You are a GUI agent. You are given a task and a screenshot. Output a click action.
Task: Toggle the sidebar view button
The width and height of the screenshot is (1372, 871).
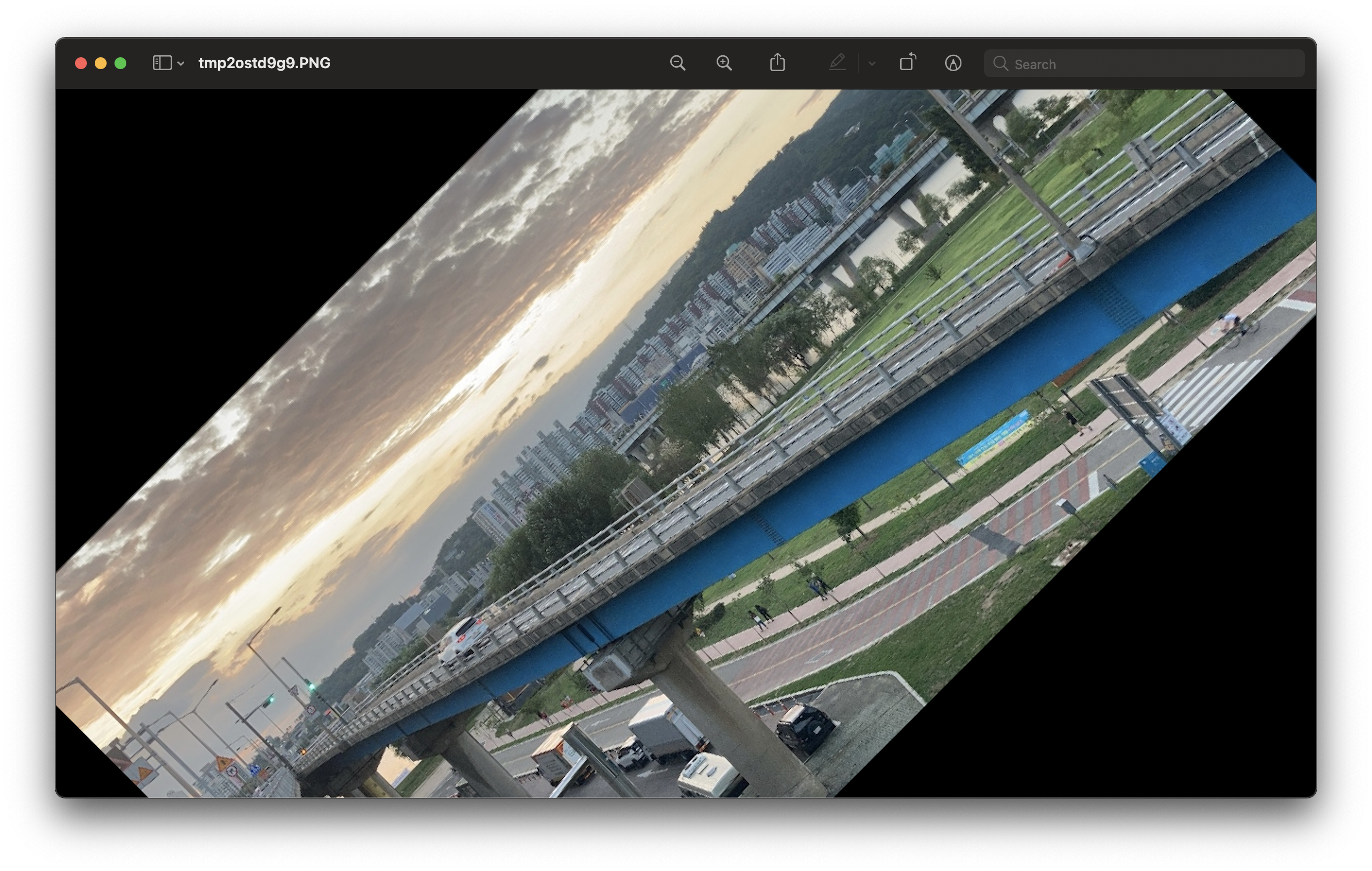162,63
